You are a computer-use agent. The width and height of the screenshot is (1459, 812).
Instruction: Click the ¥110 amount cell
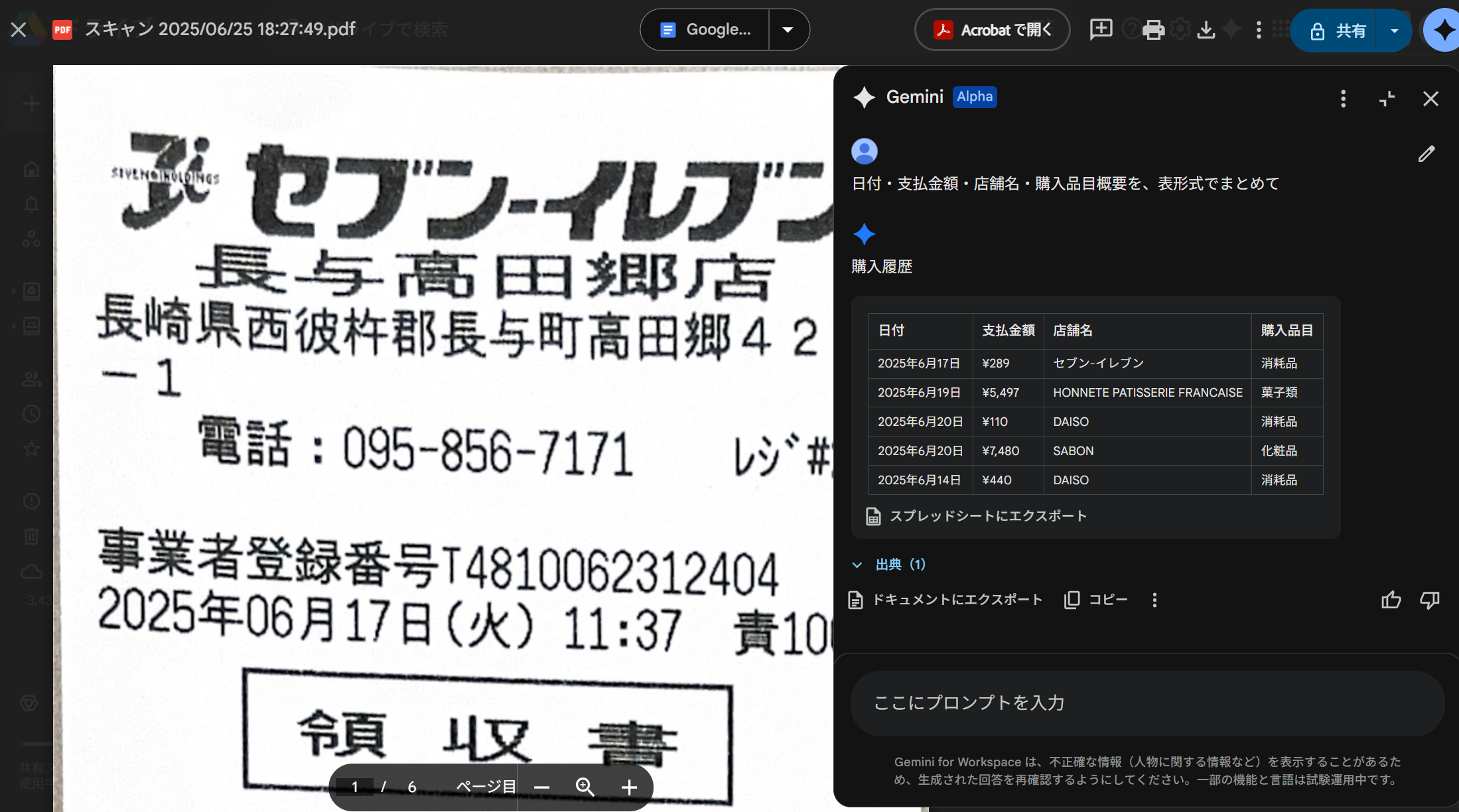pos(1008,422)
